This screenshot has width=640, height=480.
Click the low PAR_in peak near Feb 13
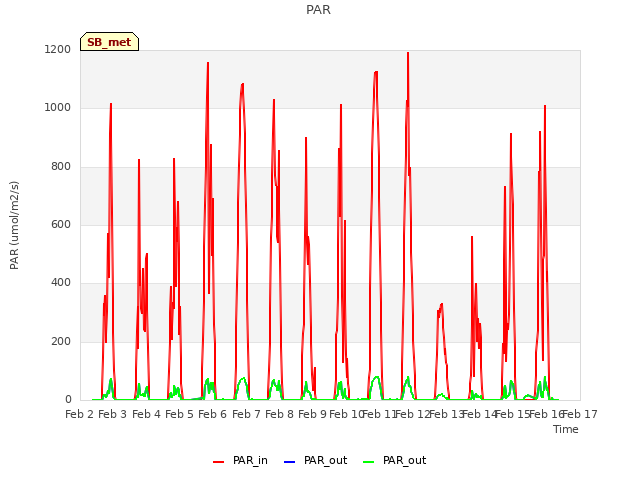coord(442,304)
